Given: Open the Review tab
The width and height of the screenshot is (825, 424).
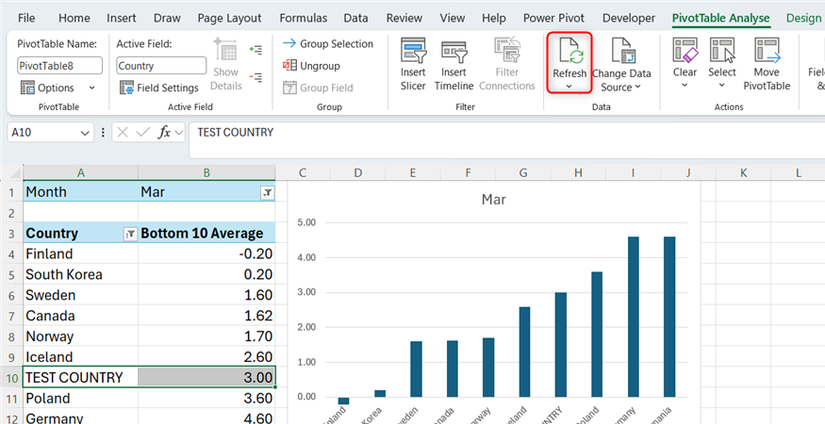Looking at the screenshot, I should point(404,18).
